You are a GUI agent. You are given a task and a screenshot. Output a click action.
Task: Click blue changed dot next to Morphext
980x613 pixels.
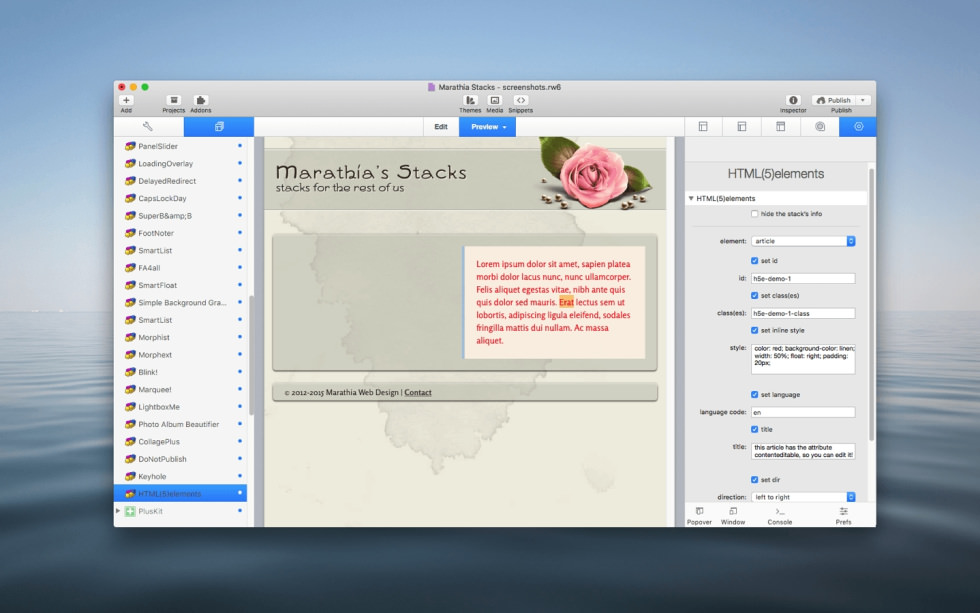[x=239, y=354]
